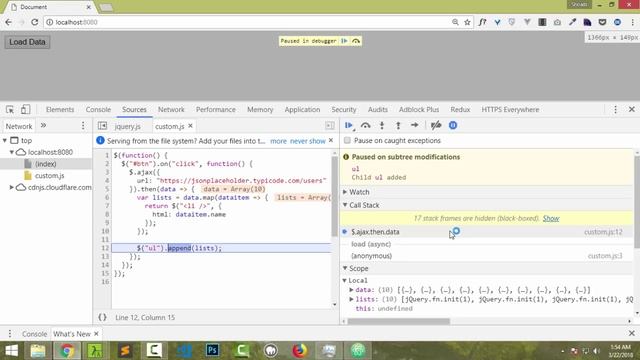Open the Application panel
Viewport: 640px width, 360px height.
[x=302, y=109]
